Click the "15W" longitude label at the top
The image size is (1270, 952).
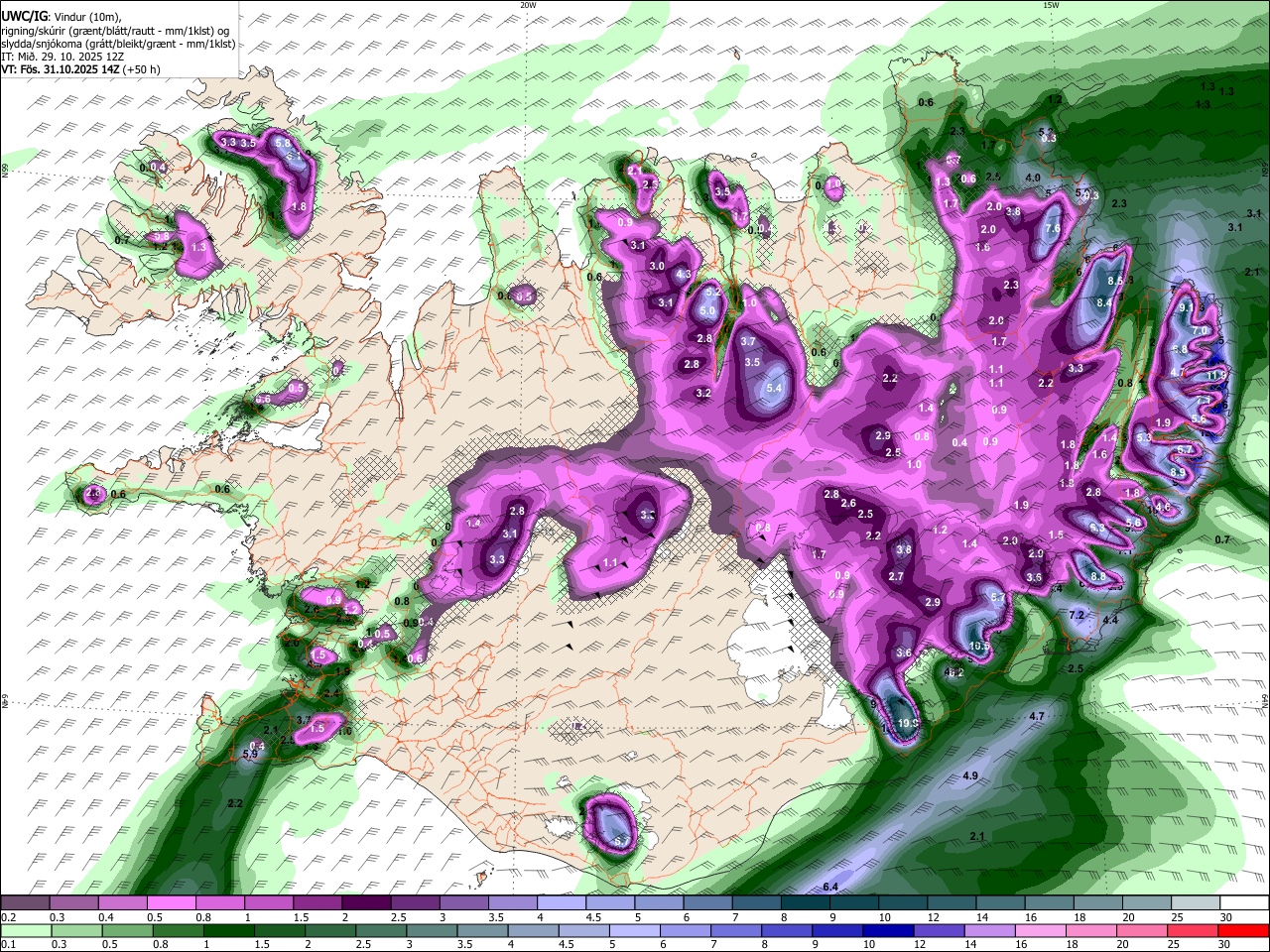point(1051,5)
